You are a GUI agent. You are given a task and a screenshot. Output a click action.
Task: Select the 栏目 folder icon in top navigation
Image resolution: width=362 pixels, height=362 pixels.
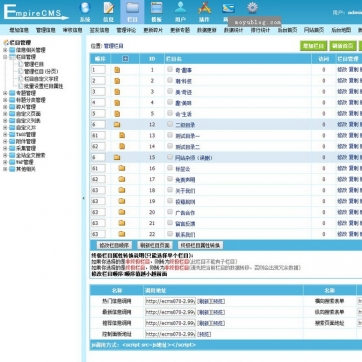[x=132, y=8]
